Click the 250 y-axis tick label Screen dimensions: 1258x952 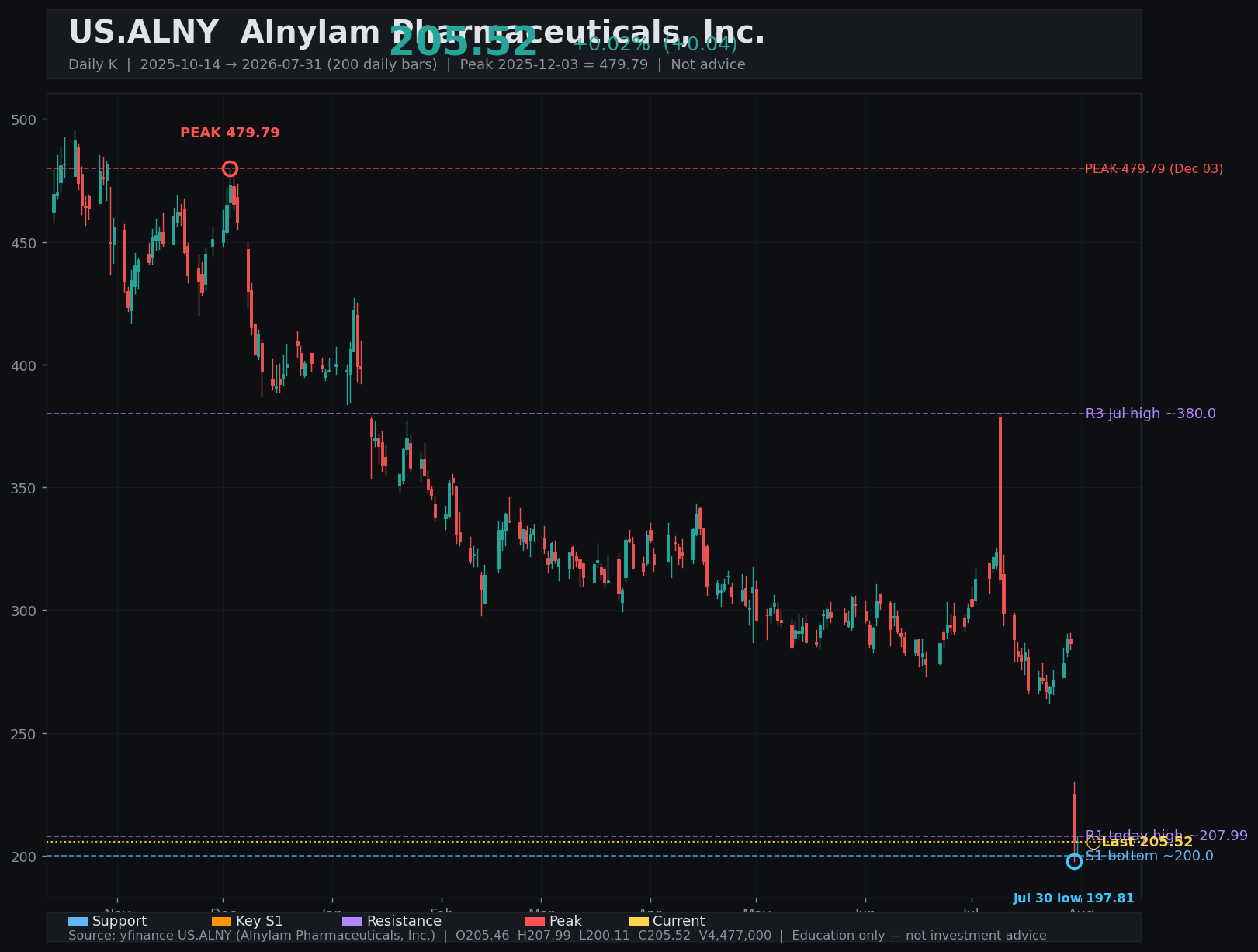click(x=24, y=734)
